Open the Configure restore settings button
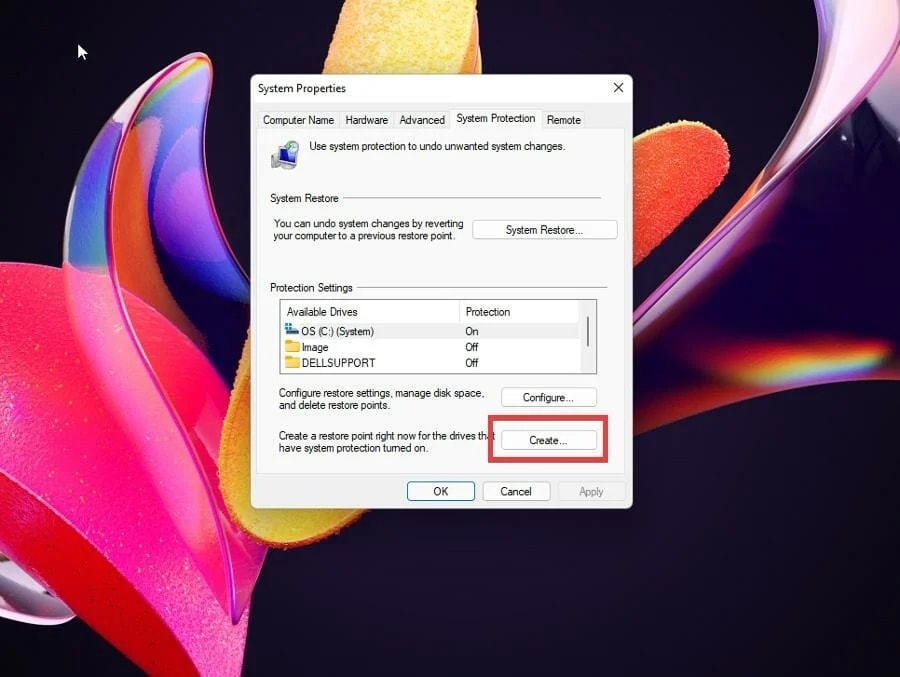The image size is (900, 677). point(548,397)
